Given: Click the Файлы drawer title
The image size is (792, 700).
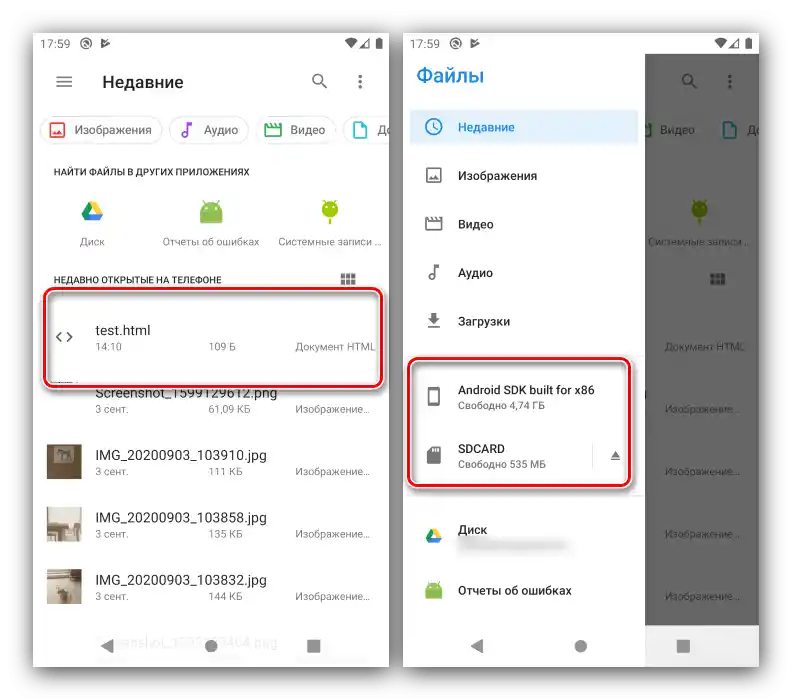Looking at the screenshot, I should tap(450, 75).
